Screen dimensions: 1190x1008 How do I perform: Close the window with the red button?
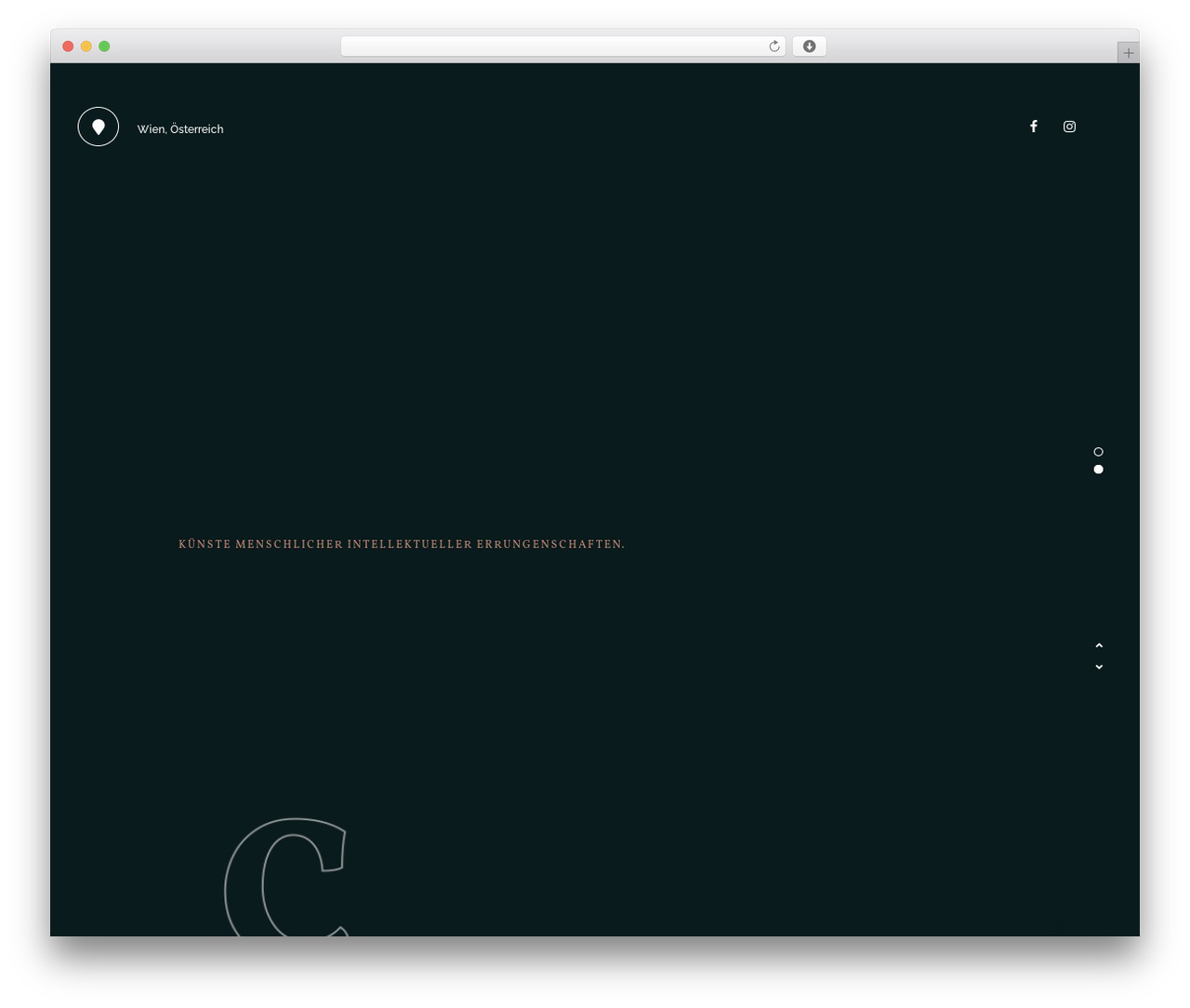coord(68,46)
